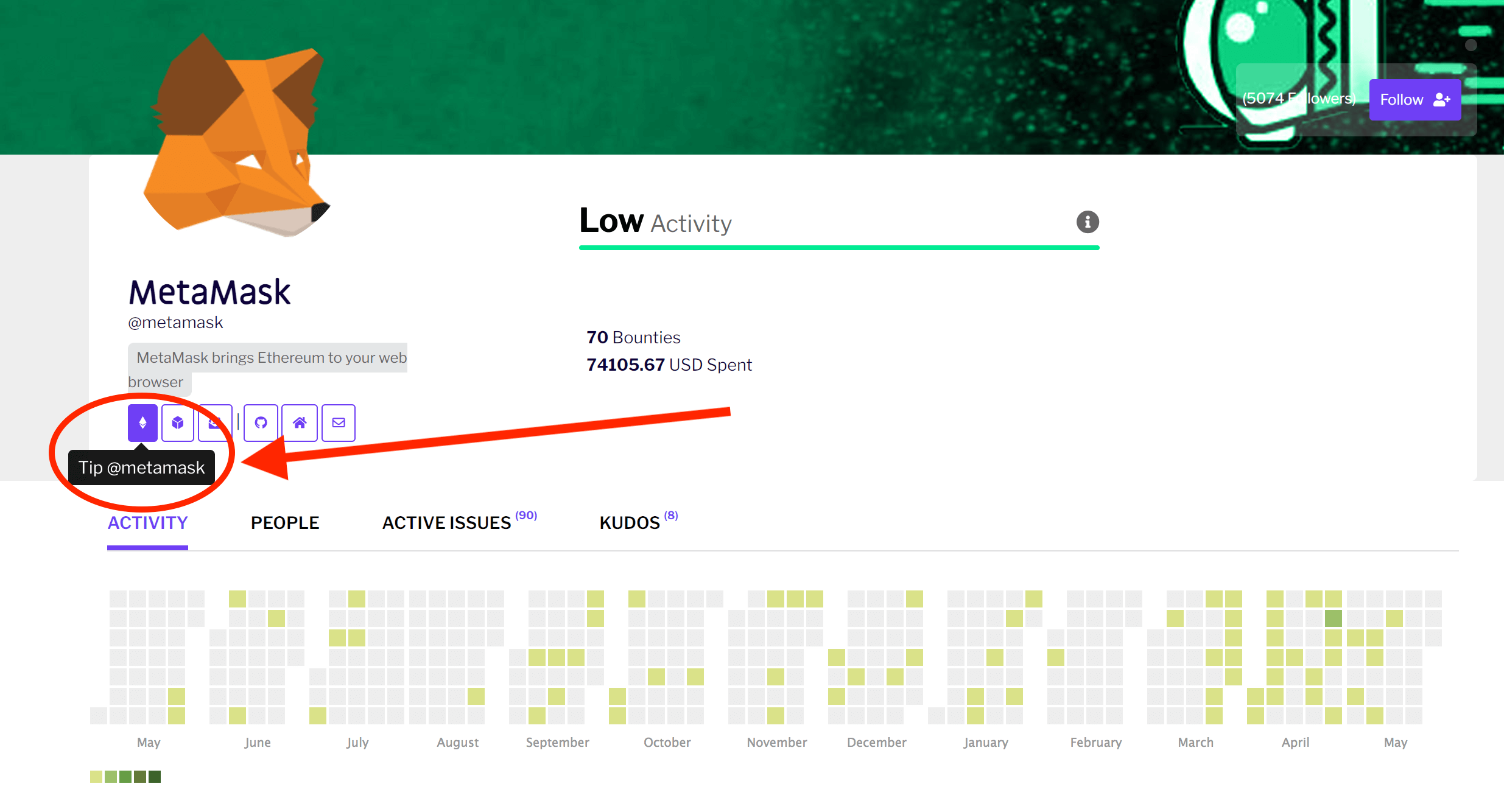Image resolution: width=1504 pixels, height=812 pixels.
Task: Switch to the PEOPLE tab
Action: pos(285,523)
